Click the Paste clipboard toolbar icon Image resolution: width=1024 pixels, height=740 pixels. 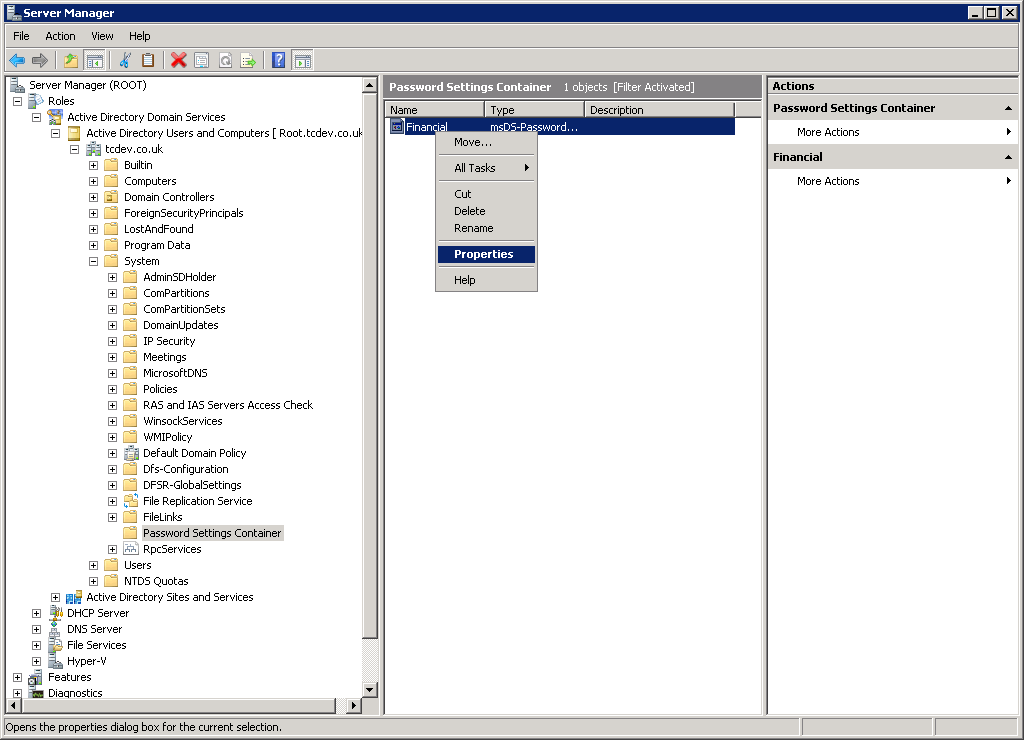click(148, 61)
